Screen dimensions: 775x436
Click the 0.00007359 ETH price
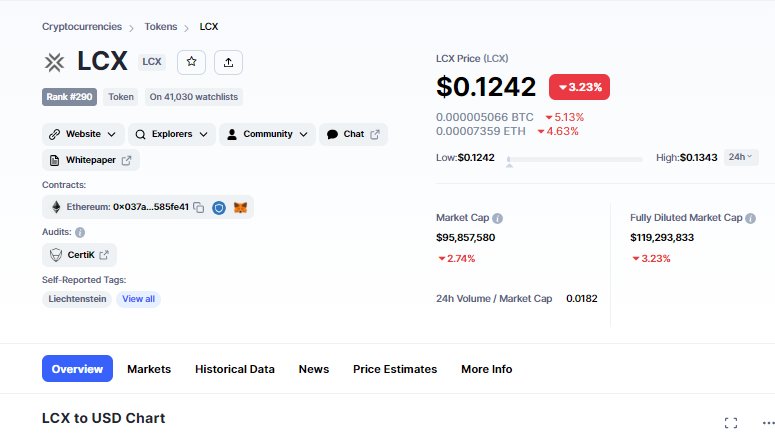tap(480, 131)
